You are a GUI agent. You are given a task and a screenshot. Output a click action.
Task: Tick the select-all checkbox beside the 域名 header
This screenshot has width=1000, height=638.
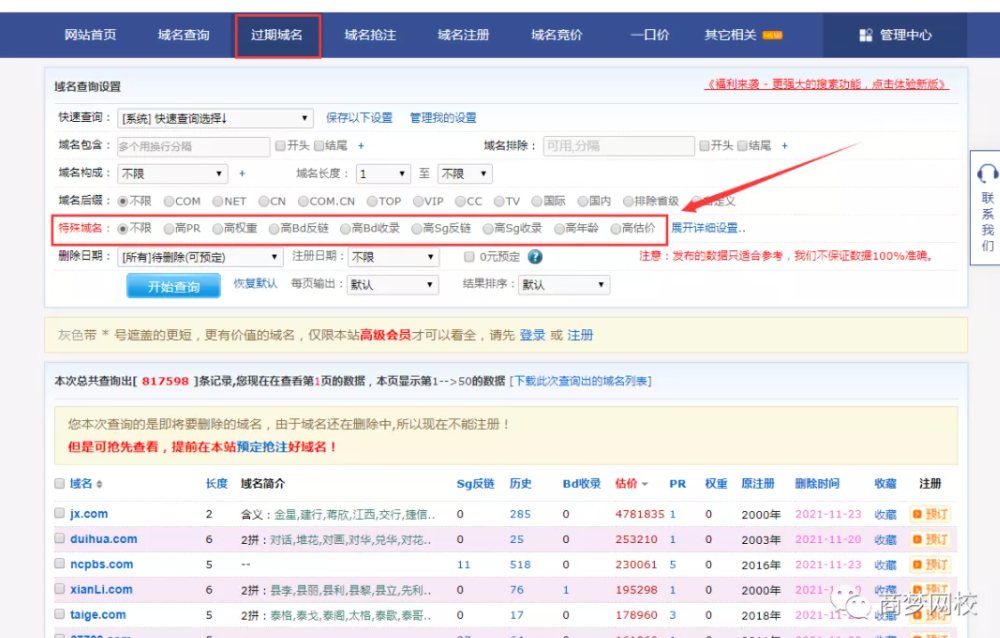point(59,484)
